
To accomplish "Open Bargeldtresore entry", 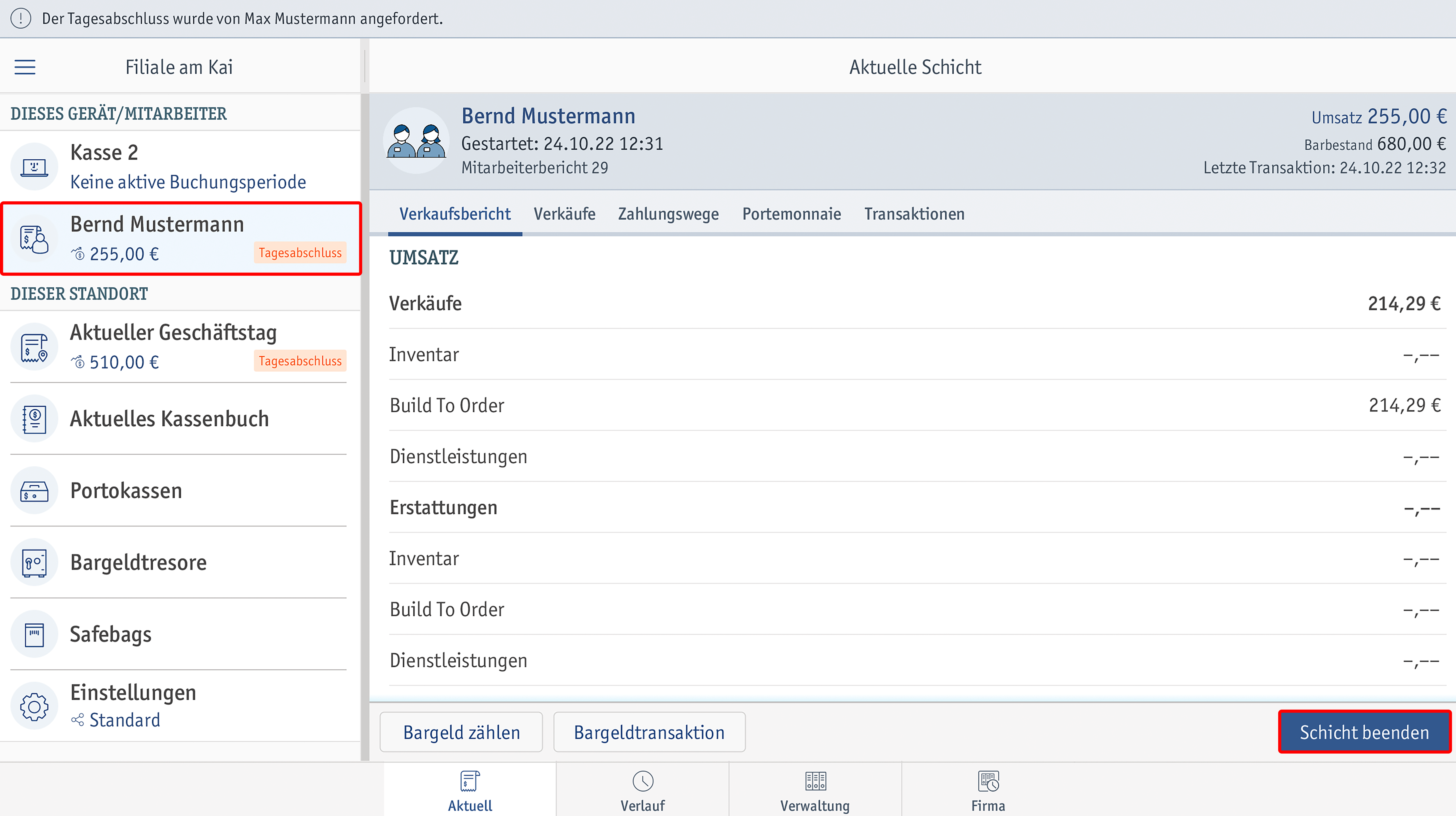I will point(180,562).
